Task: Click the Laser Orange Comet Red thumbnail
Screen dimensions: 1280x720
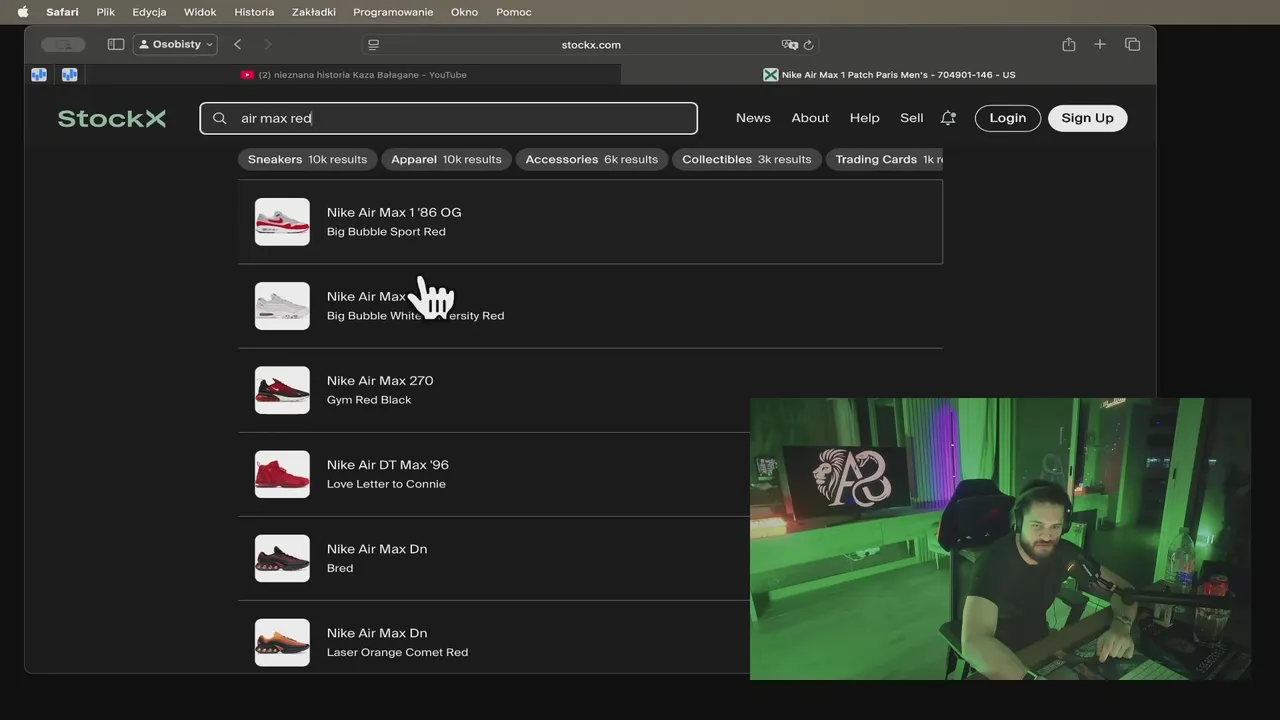Action: click(x=282, y=642)
